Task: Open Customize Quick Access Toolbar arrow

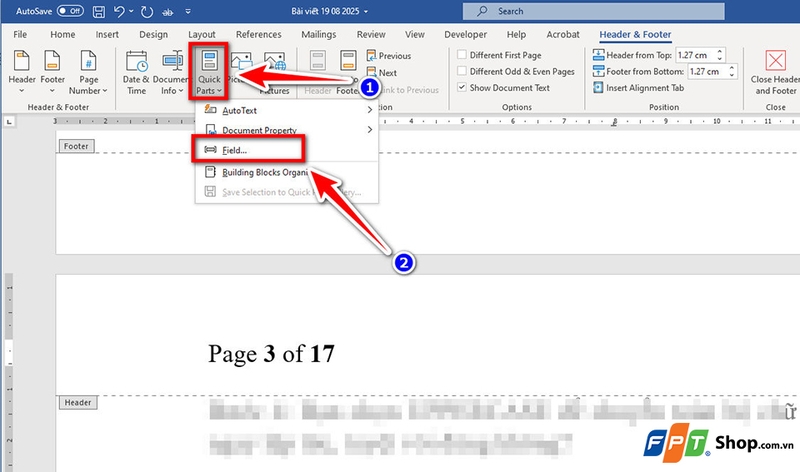Action: click(188, 11)
